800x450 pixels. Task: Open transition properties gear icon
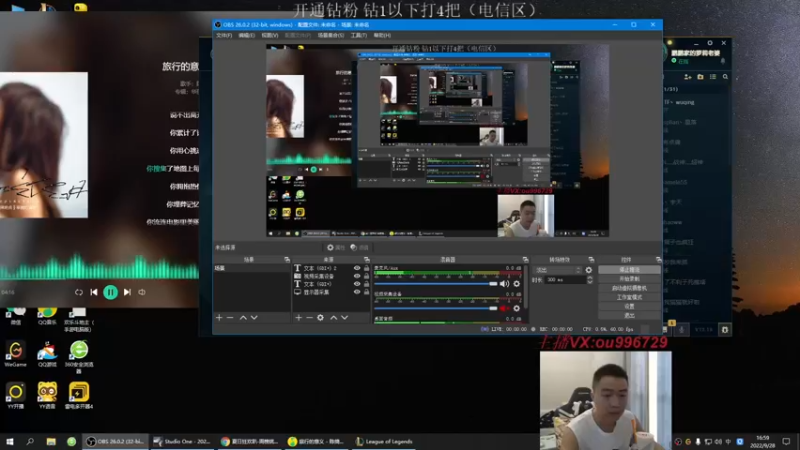click(589, 270)
